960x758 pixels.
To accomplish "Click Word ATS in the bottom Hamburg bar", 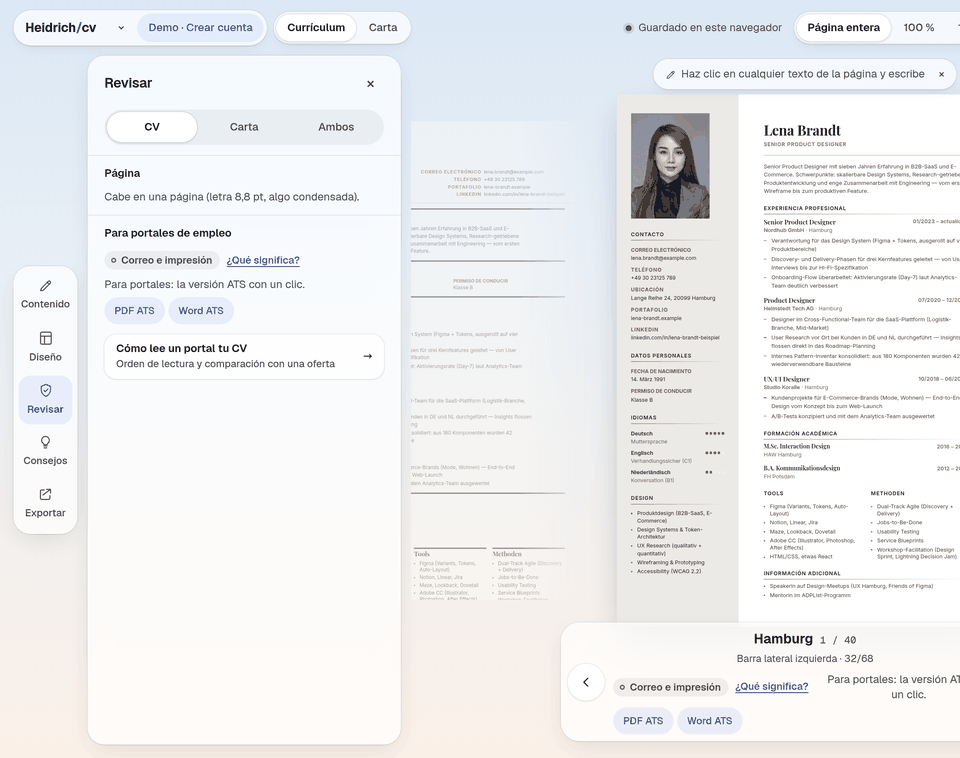I will point(710,721).
